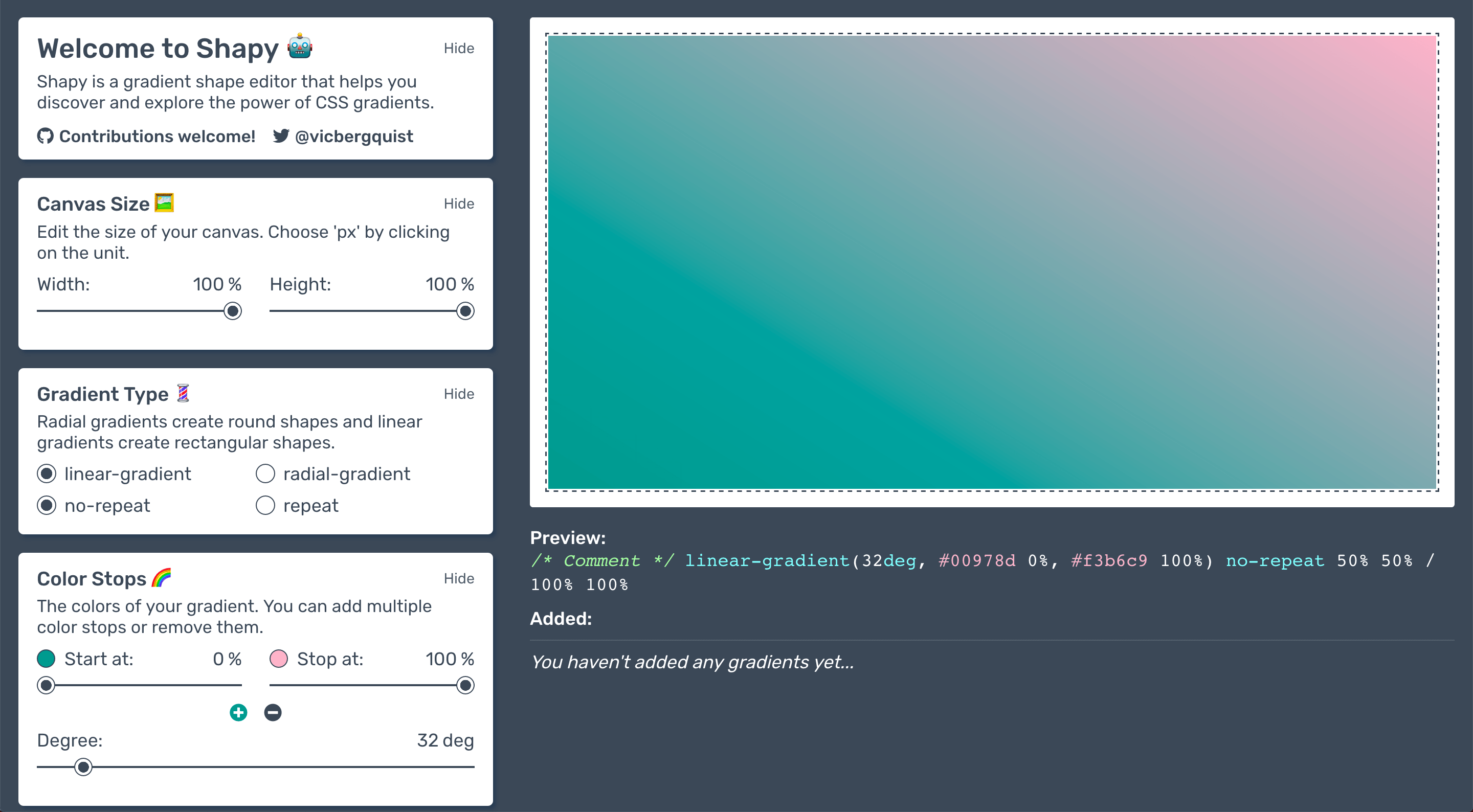Click the Comment text in preview code

[x=602, y=560]
